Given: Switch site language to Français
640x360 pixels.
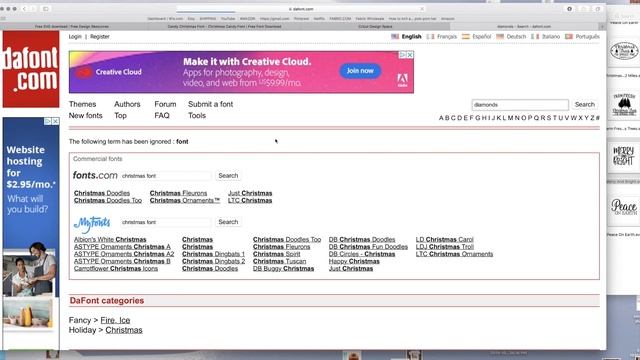Looking at the screenshot, I should pos(442,36).
